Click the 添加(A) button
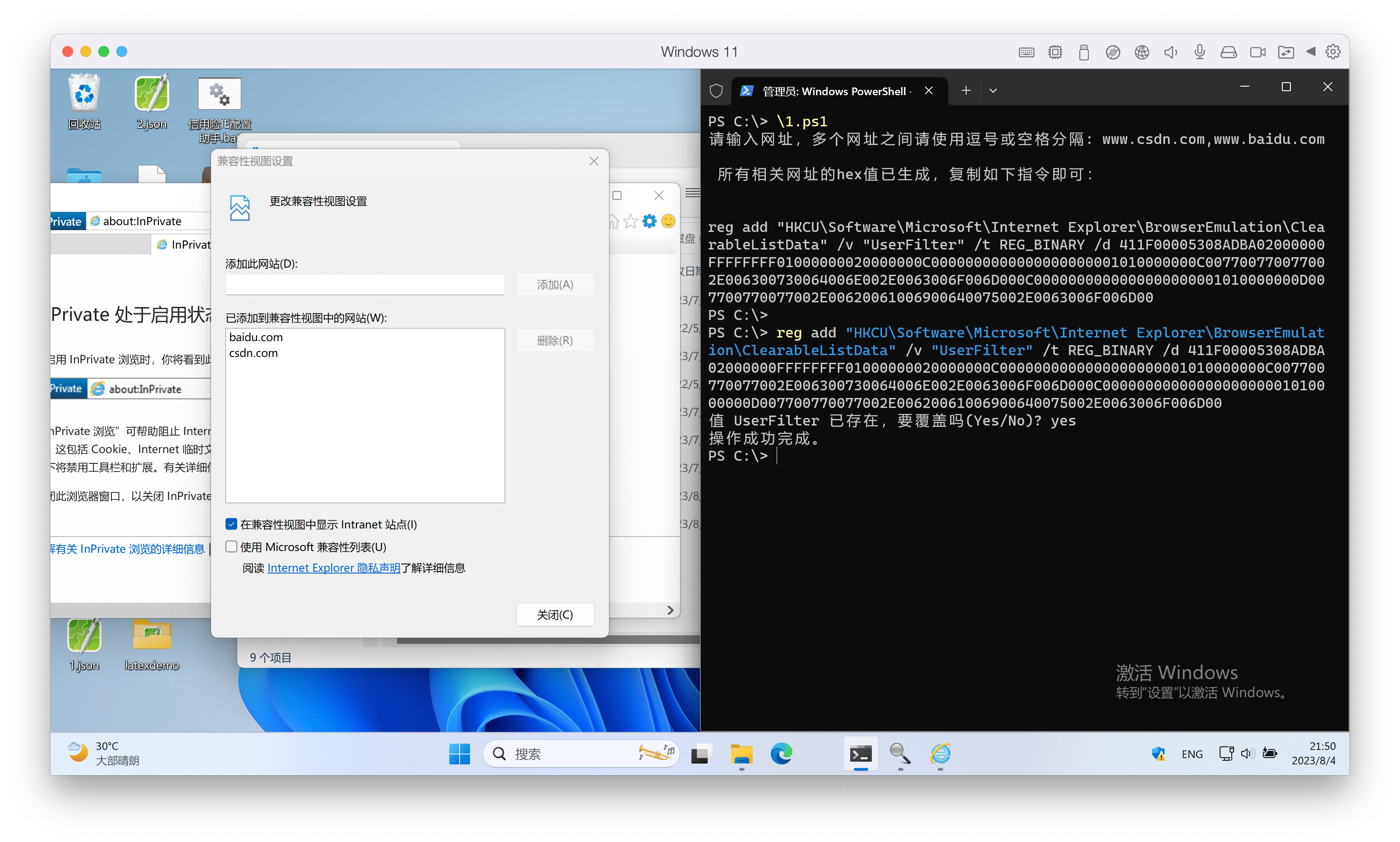The image size is (1400, 842). 555,284
